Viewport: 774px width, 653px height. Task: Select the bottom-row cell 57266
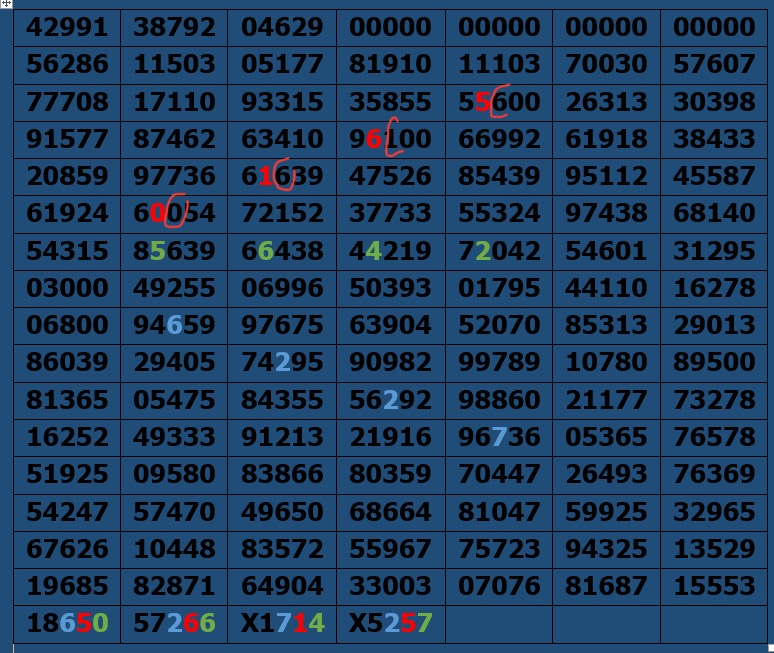[x=174, y=623]
